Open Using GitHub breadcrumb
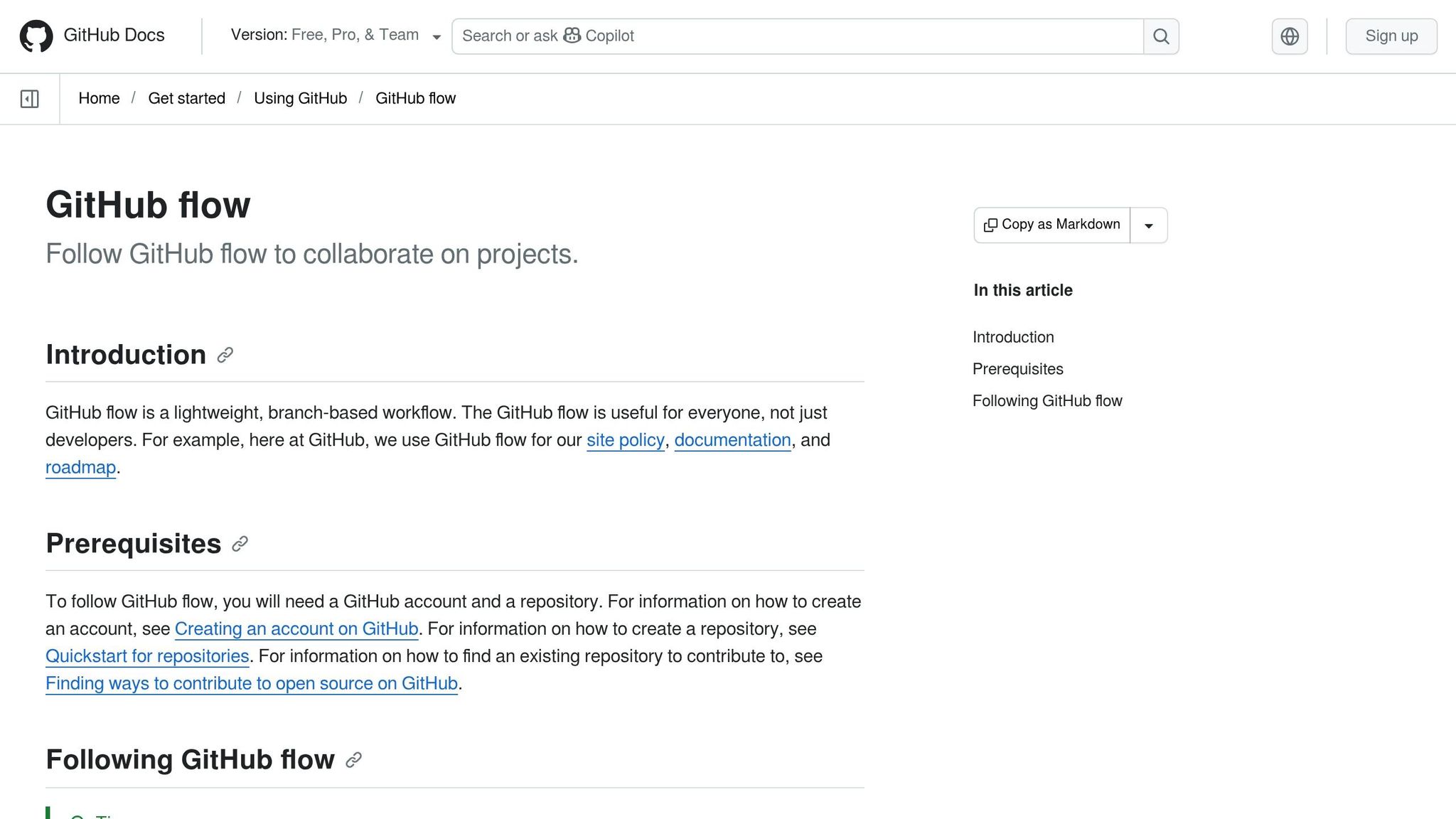This screenshot has width=1456, height=819. point(300,98)
